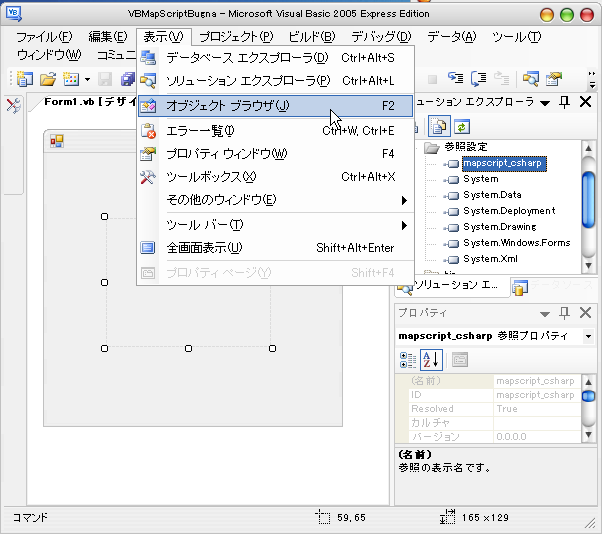Screen dimensions: 602x534
Task: Switch to the Data Sources tab
Action: pos(553,286)
